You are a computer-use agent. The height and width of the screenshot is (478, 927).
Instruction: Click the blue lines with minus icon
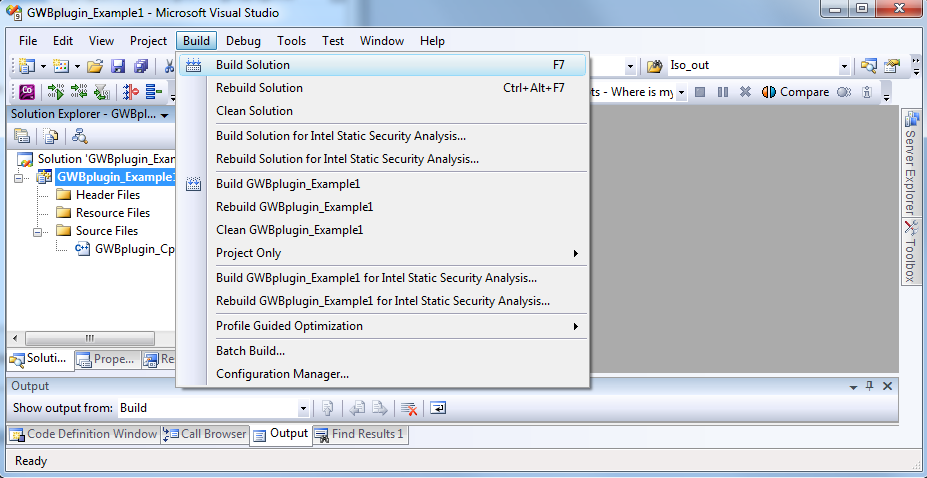pyautogui.click(x=154, y=92)
